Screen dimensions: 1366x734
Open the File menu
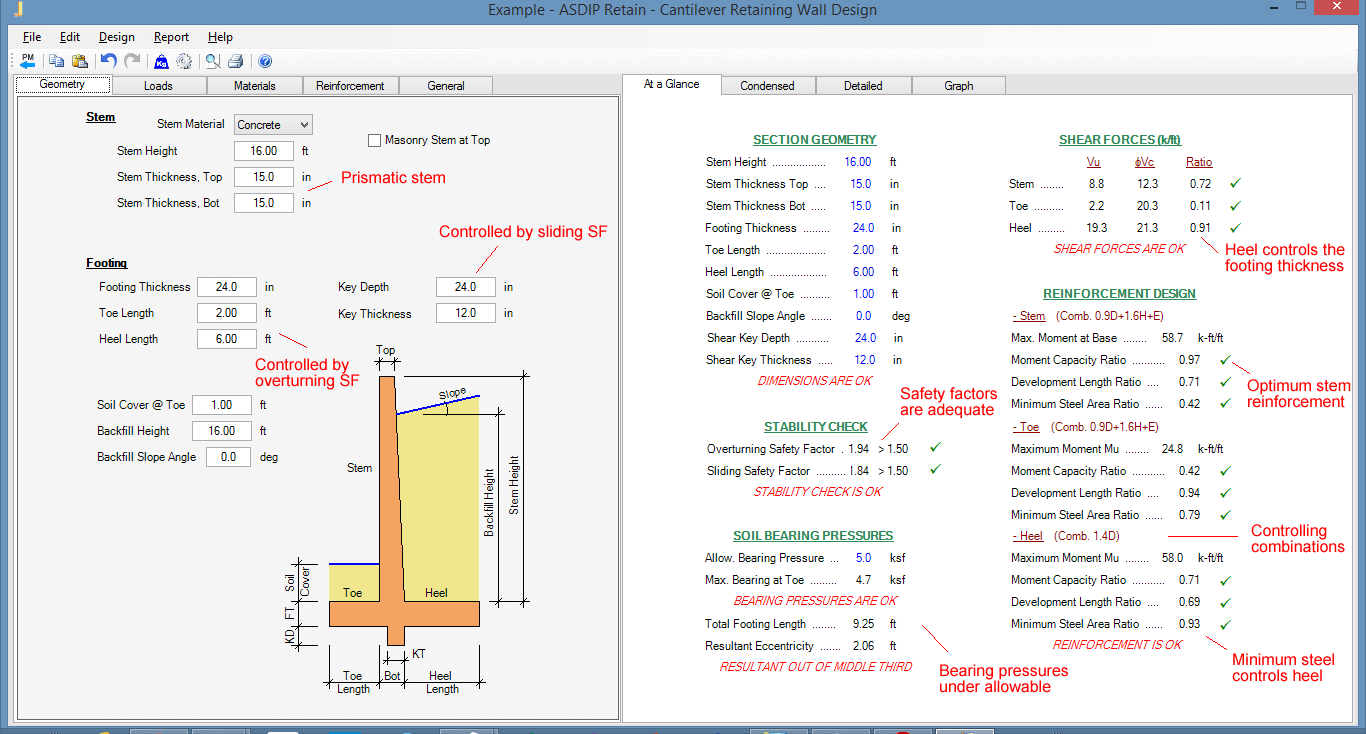[32, 37]
